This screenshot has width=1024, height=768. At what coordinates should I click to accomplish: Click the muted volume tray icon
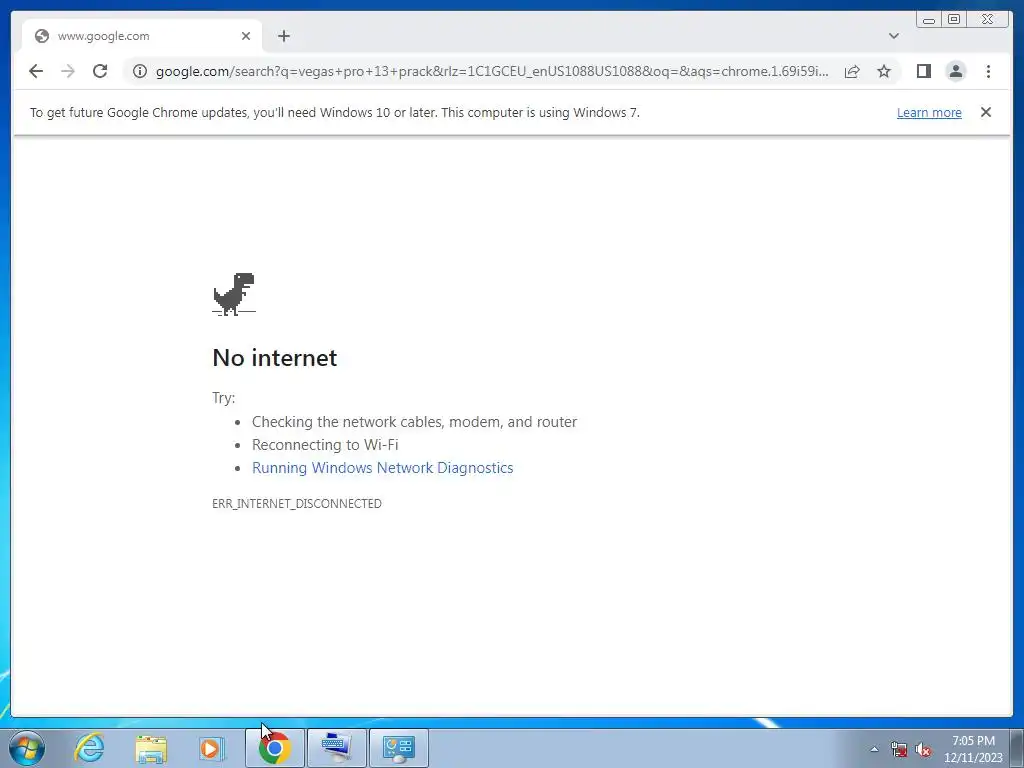(x=923, y=749)
